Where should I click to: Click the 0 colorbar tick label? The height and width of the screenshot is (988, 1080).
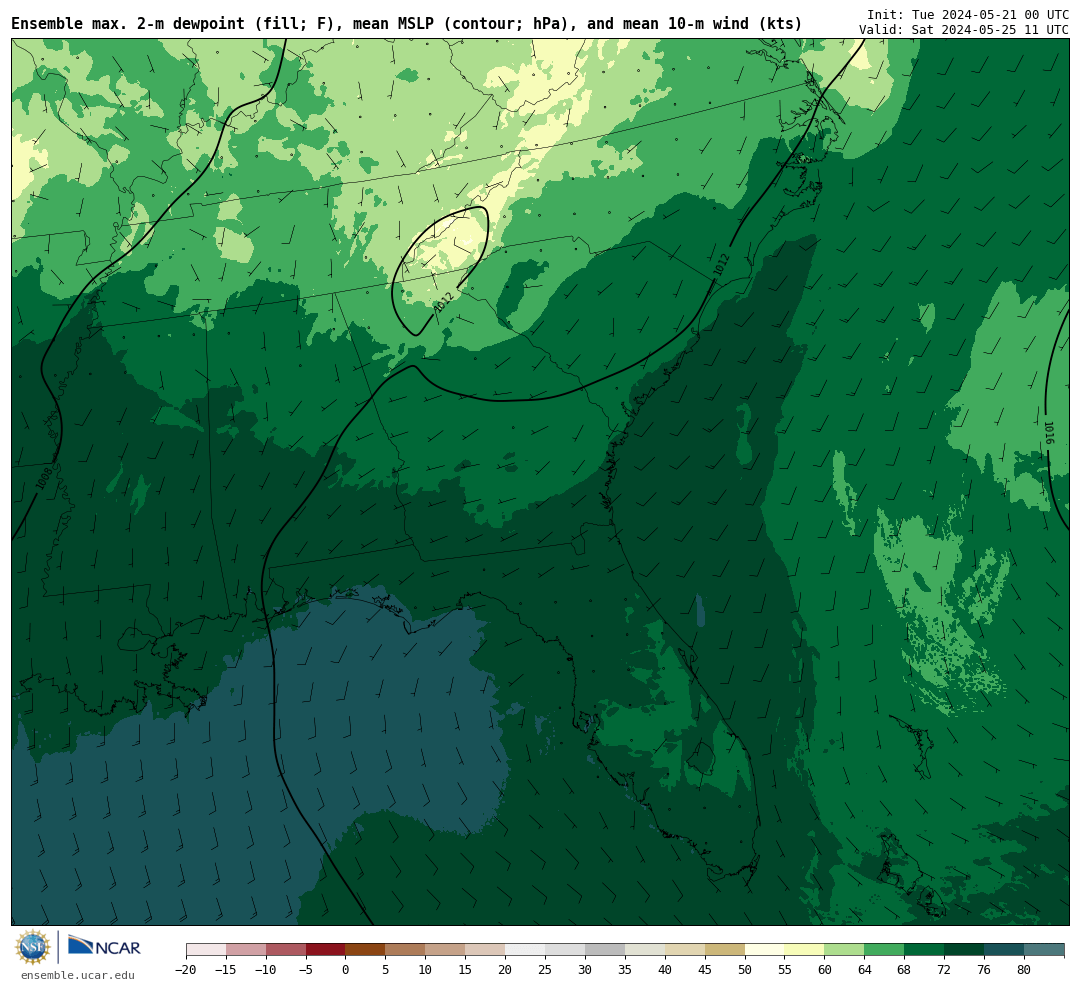click(346, 970)
